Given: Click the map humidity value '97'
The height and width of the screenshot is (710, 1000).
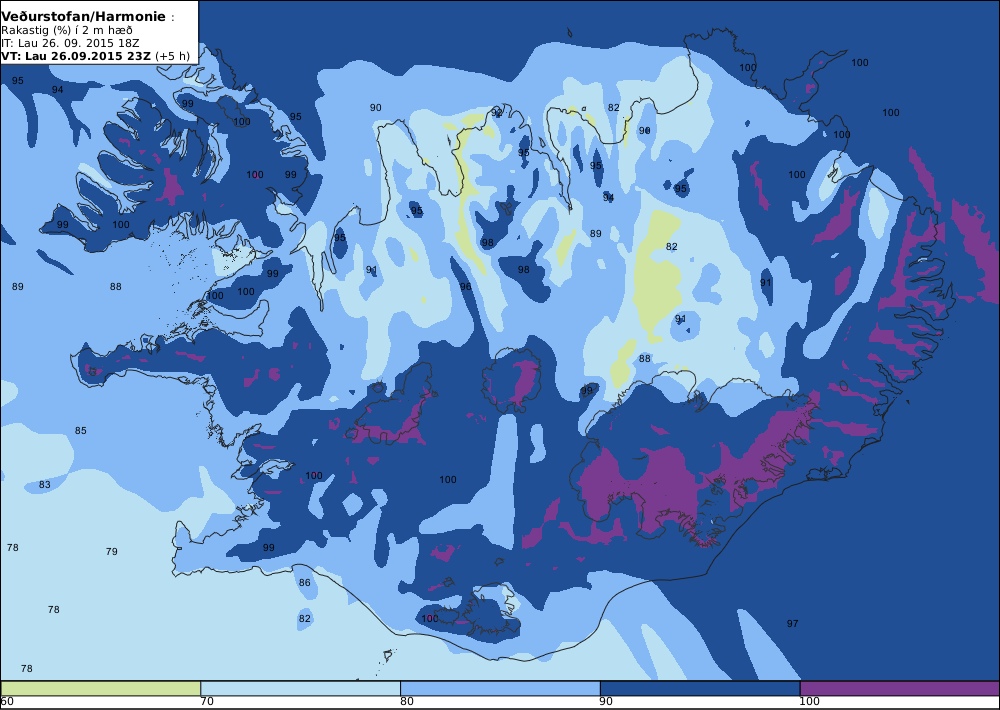Looking at the screenshot, I should click(792, 624).
